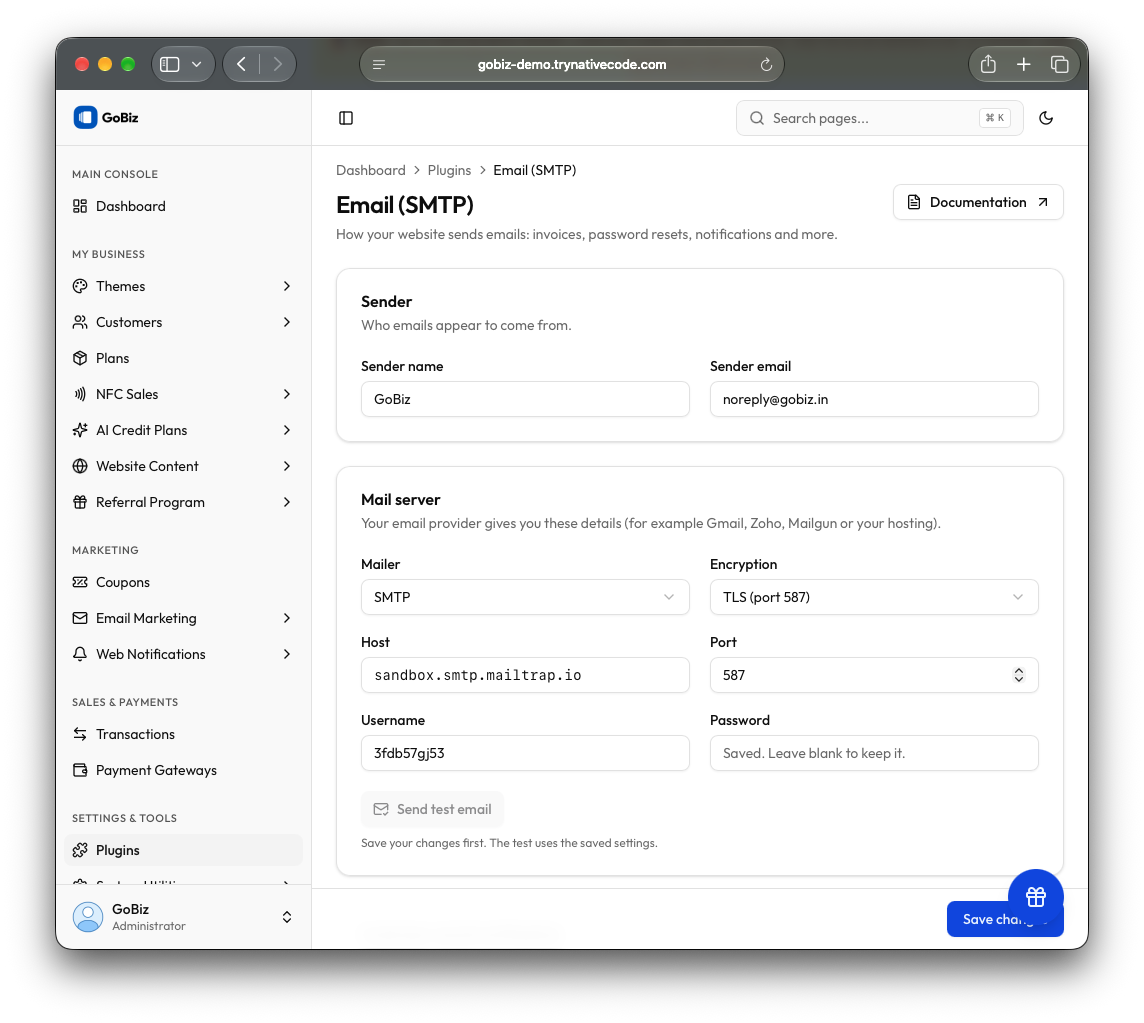Go to Dashboard breadcrumb link
The height and width of the screenshot is (1023, 1144).
coord(371,170)
